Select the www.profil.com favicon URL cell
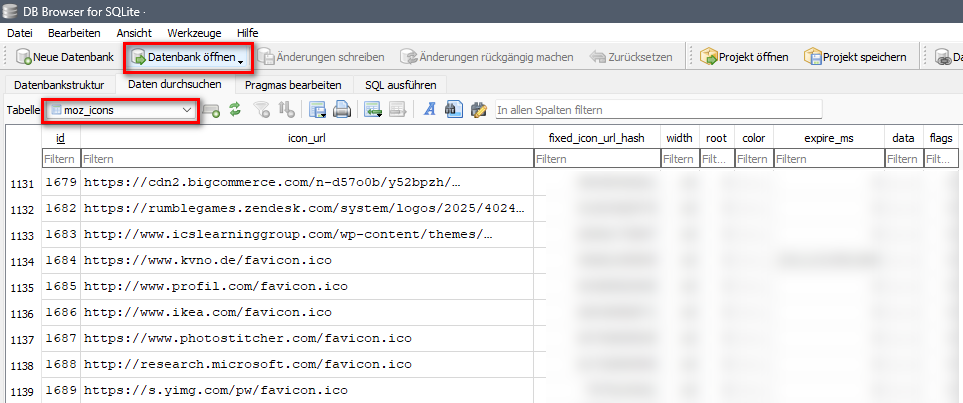963x403 pixels. pos(307,286)
